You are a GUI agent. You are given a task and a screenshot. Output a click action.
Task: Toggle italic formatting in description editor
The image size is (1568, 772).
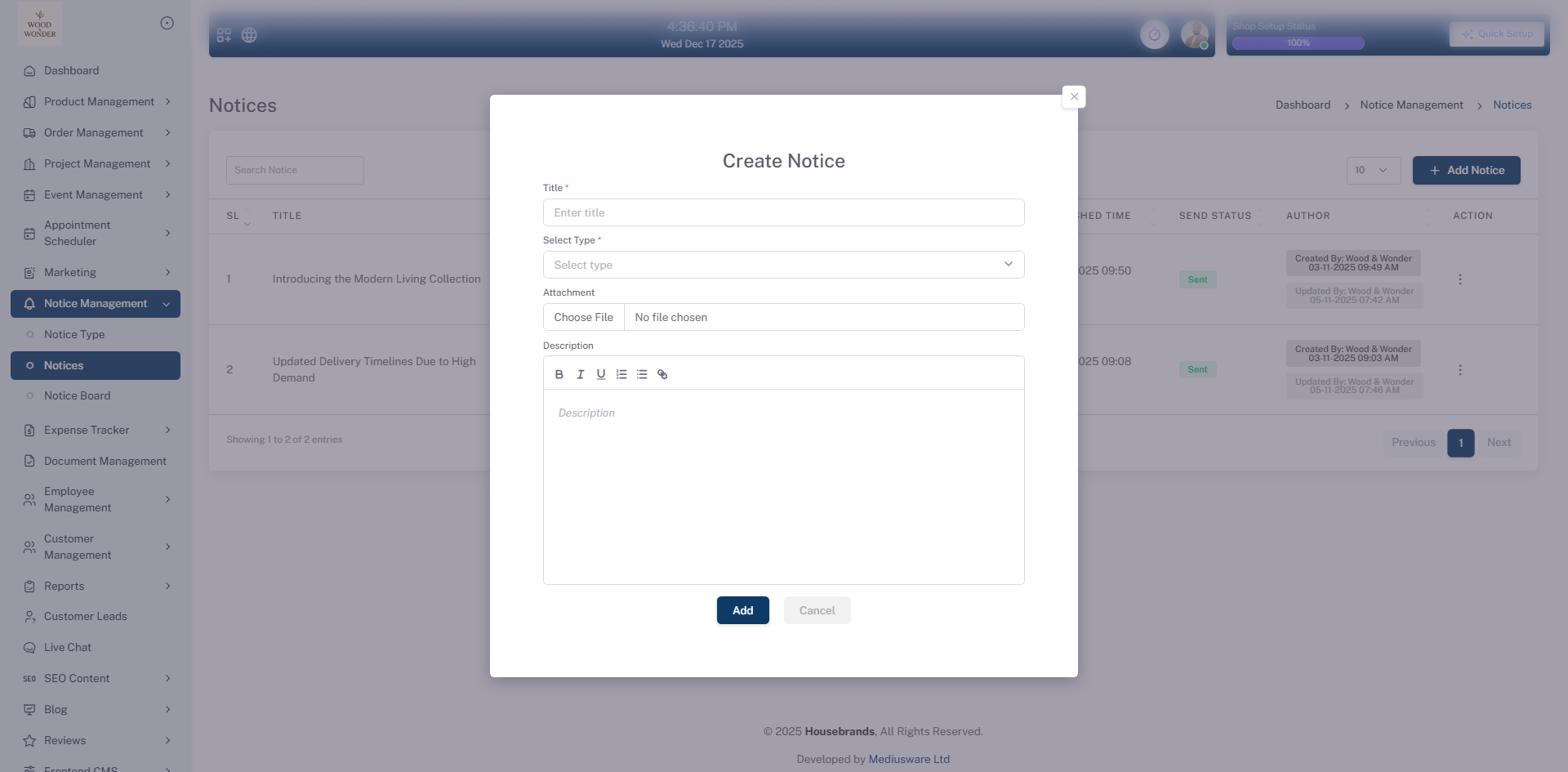coord(581,374)
